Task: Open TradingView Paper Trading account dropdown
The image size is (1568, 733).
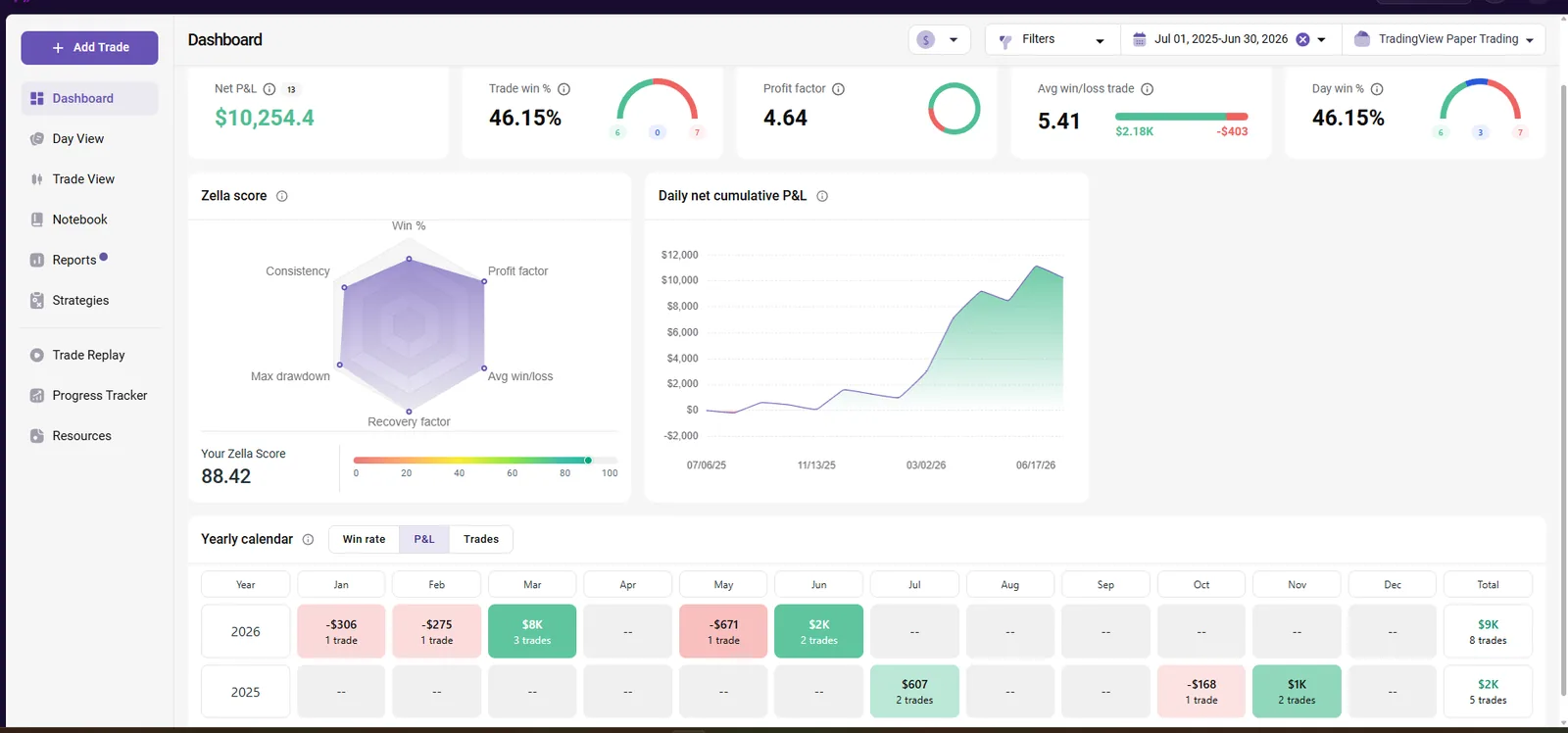Action: point(1444,40)
